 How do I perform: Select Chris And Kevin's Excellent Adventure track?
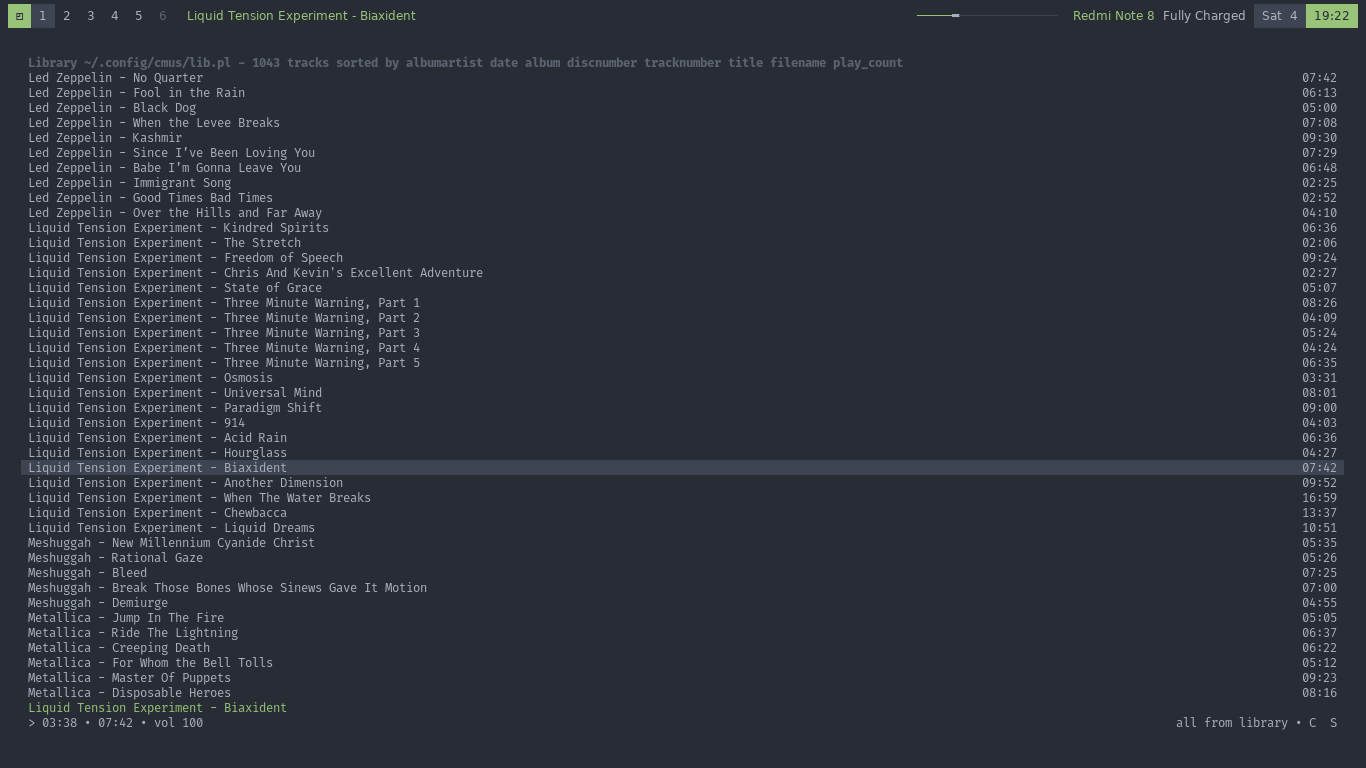pos(682,273)
